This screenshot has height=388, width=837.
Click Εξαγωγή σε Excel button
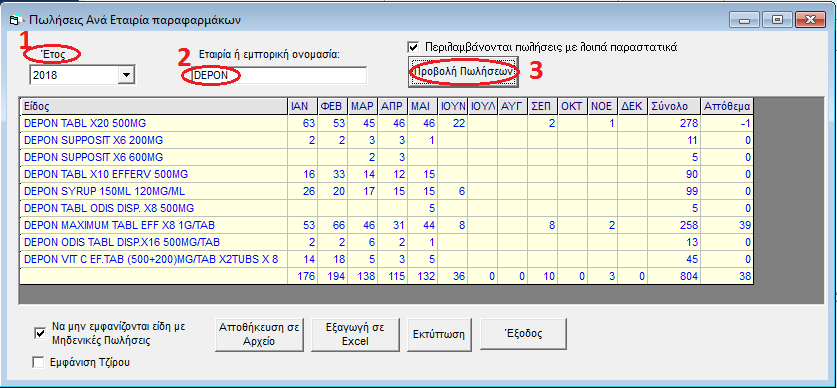point(356,335)
